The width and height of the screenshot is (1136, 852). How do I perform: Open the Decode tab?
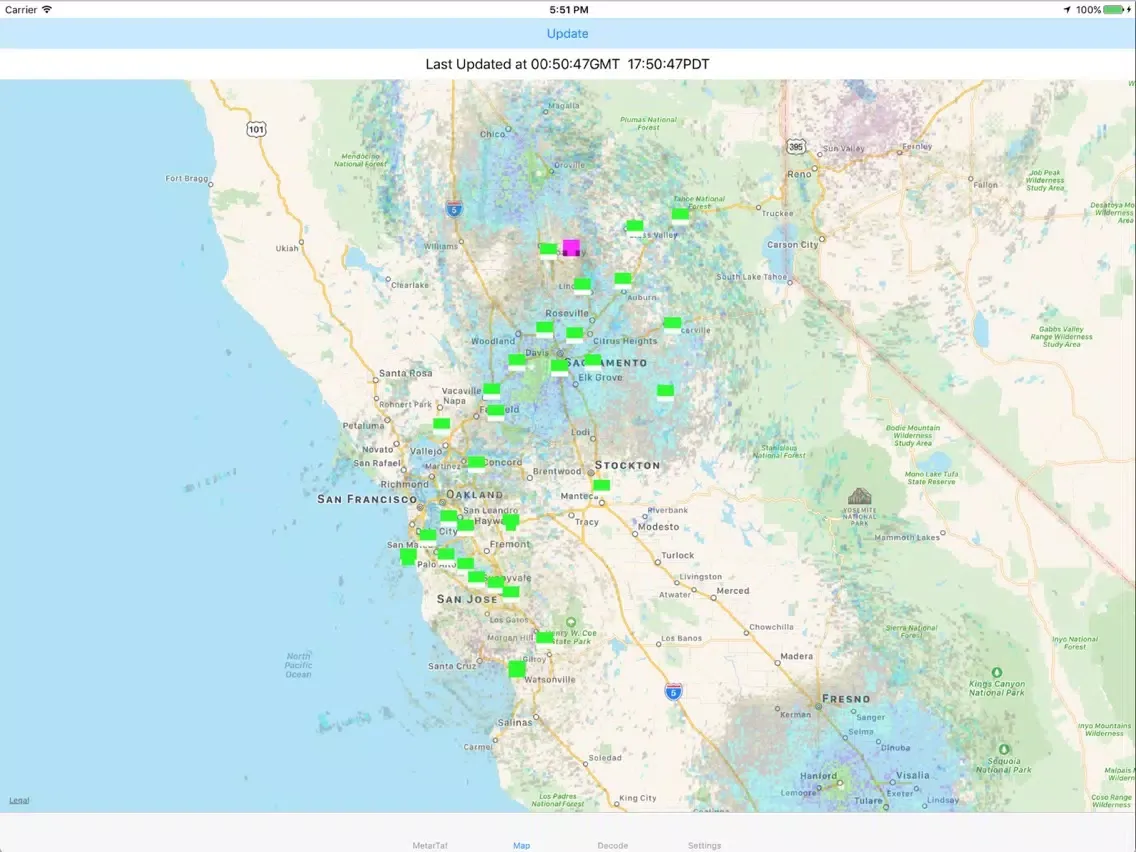(612, 845)
